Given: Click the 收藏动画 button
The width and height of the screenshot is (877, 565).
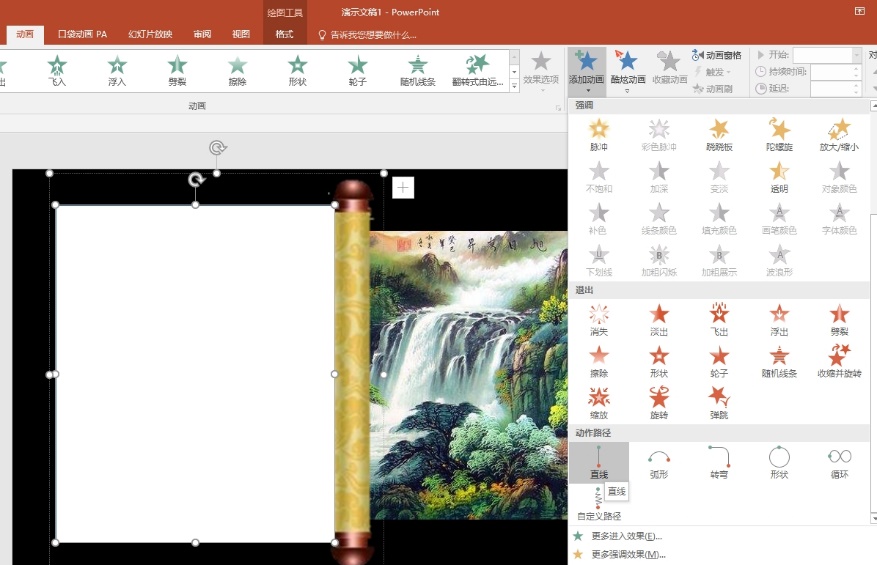Looking at the screenshot, I should [x=669, y=68].
